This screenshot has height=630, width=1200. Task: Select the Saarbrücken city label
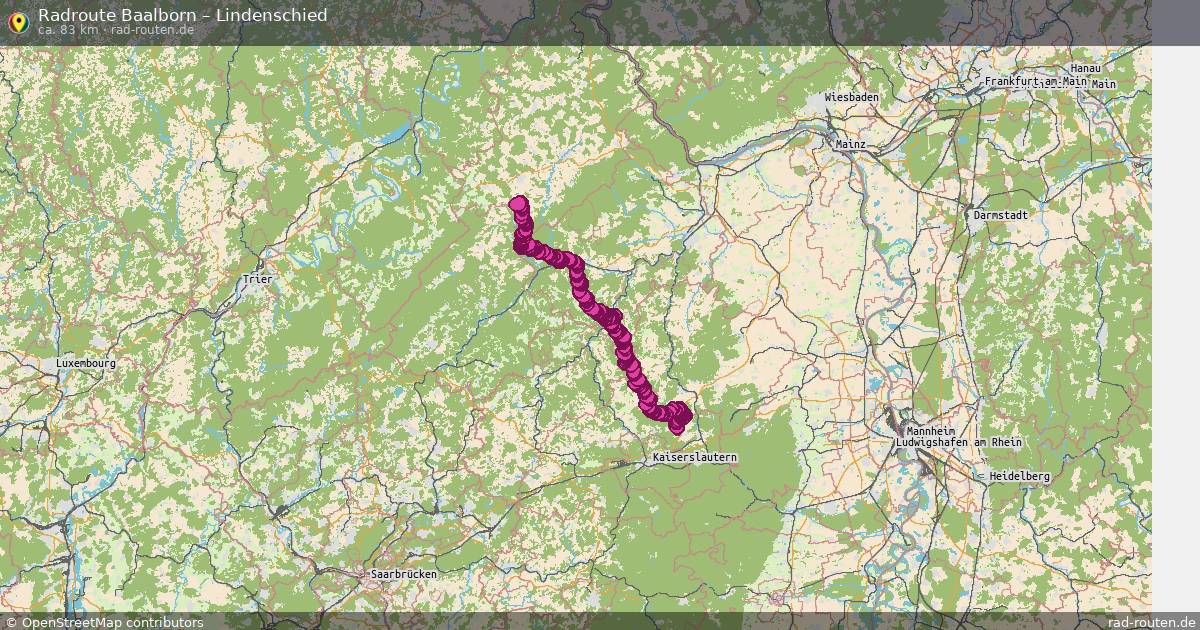coord(404,575)
